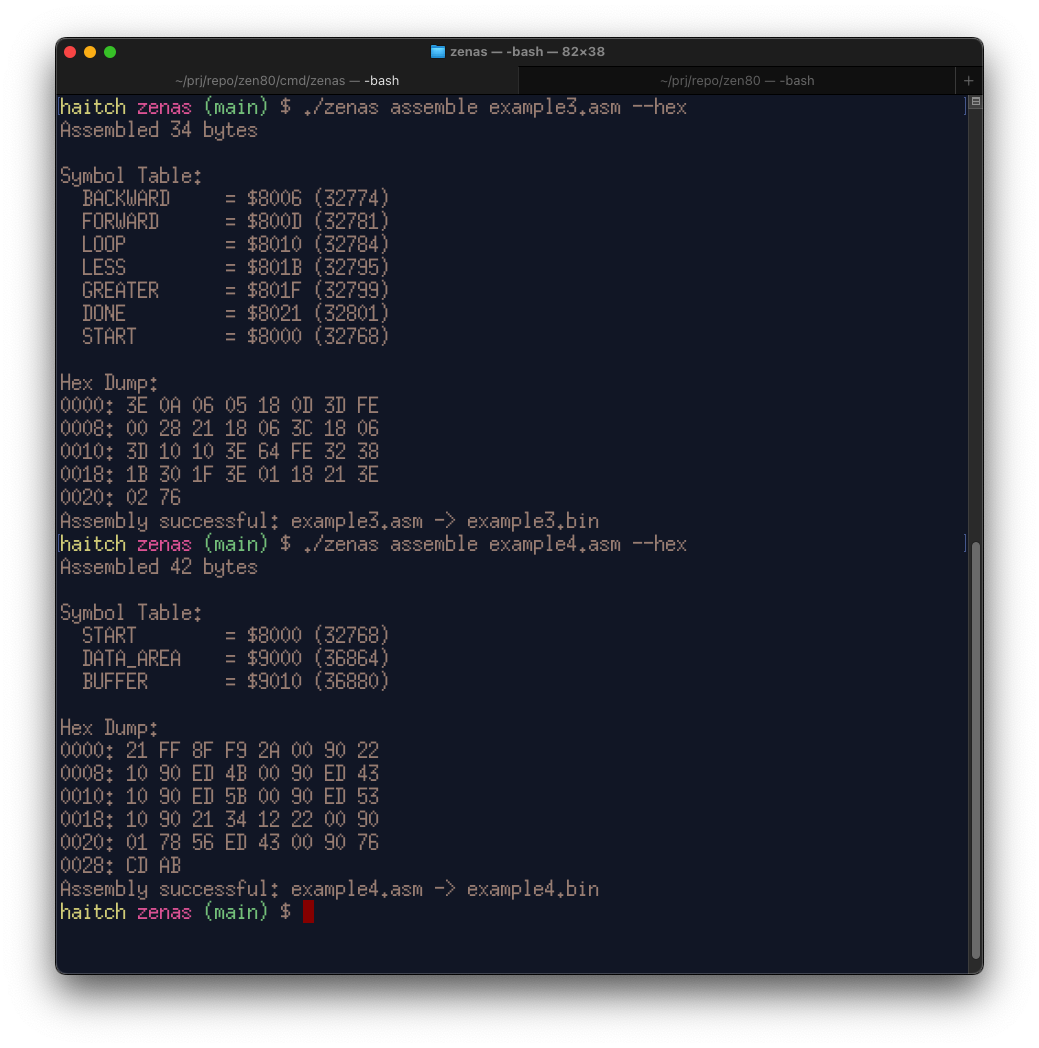Click the FORWARD = $800D symbol row
This screenshot has height=1048, width=1039.
235,221
